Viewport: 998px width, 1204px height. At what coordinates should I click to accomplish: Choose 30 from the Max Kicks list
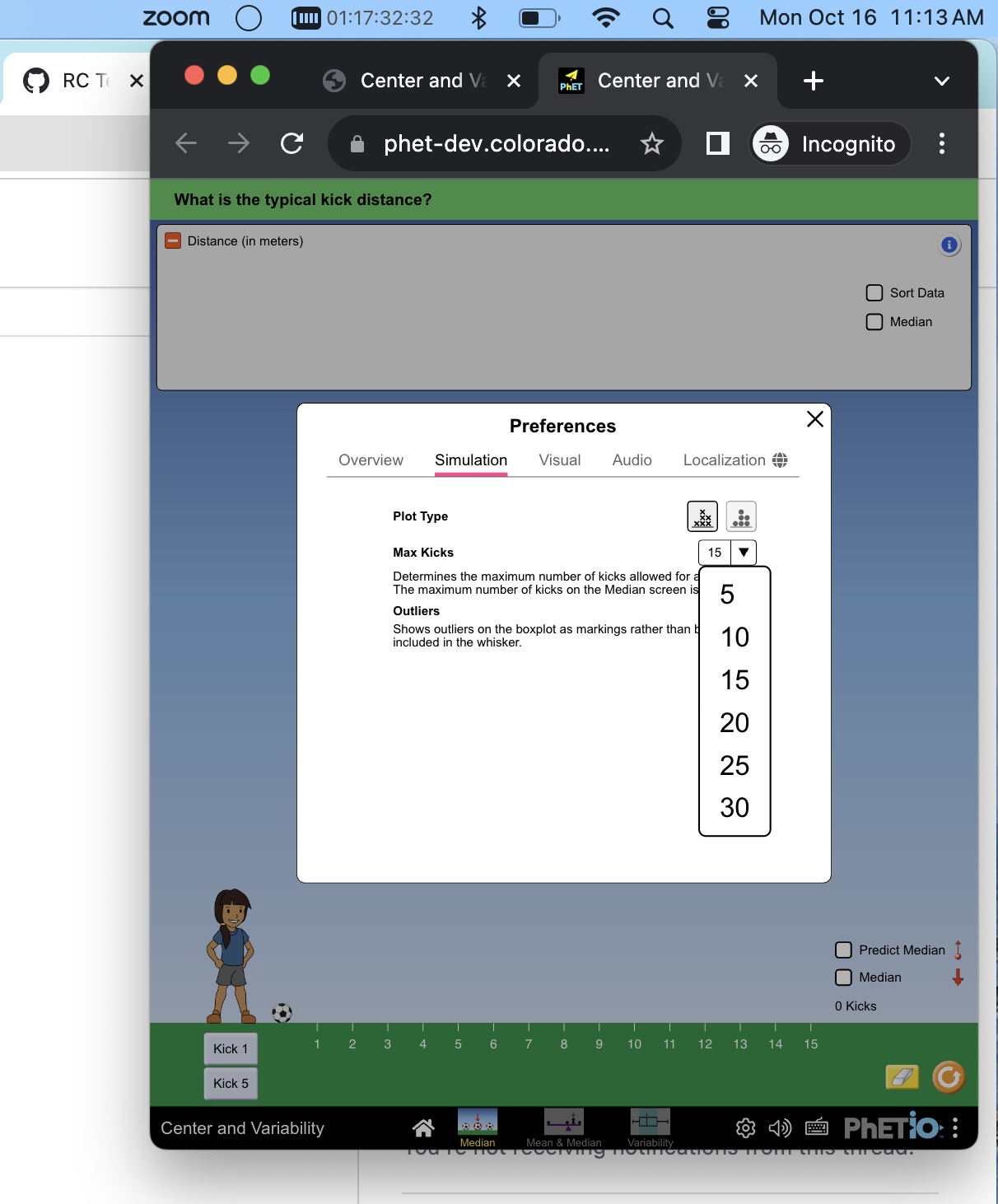tap(733, 808)
